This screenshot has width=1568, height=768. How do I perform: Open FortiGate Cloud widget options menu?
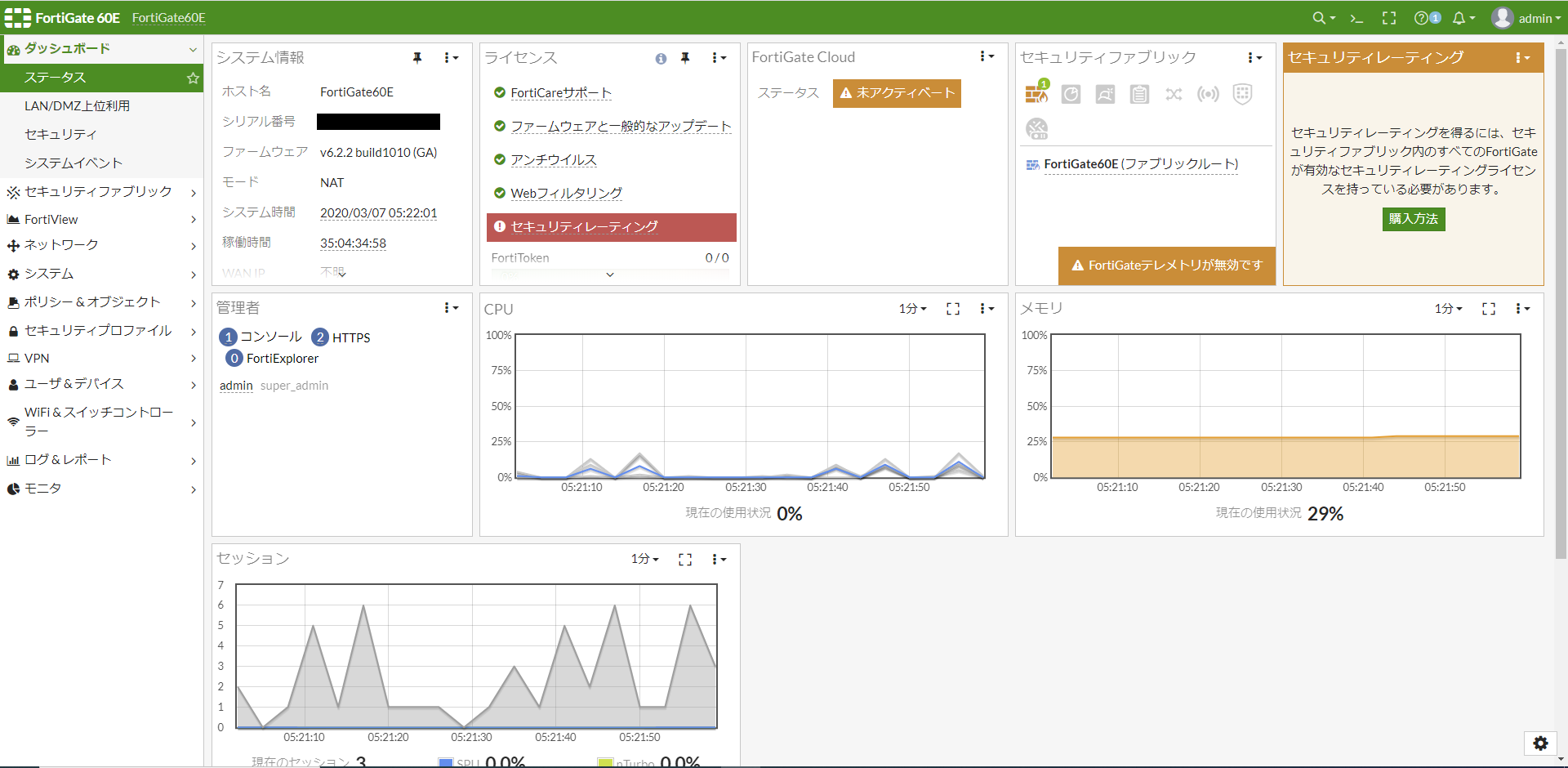[x=987, y=56]
